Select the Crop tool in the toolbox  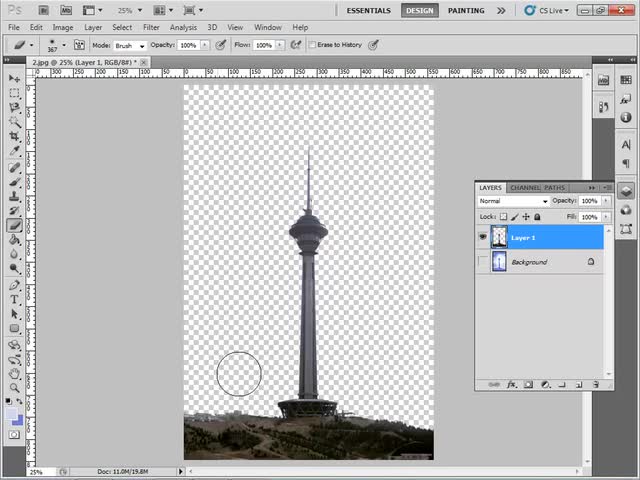coord(14,137)
